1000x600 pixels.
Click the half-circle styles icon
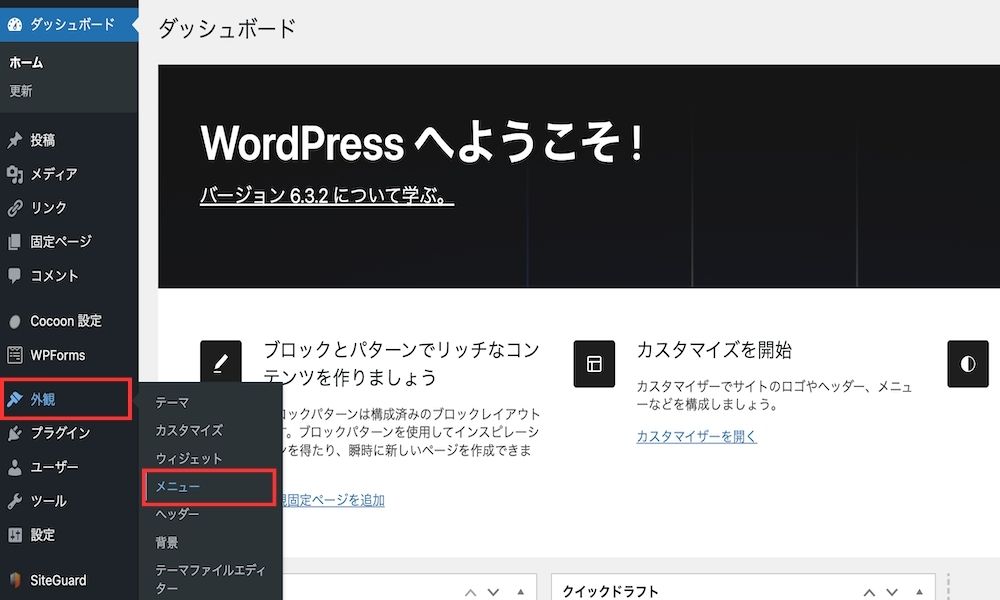pyautogui.click(x=967, y=363)
